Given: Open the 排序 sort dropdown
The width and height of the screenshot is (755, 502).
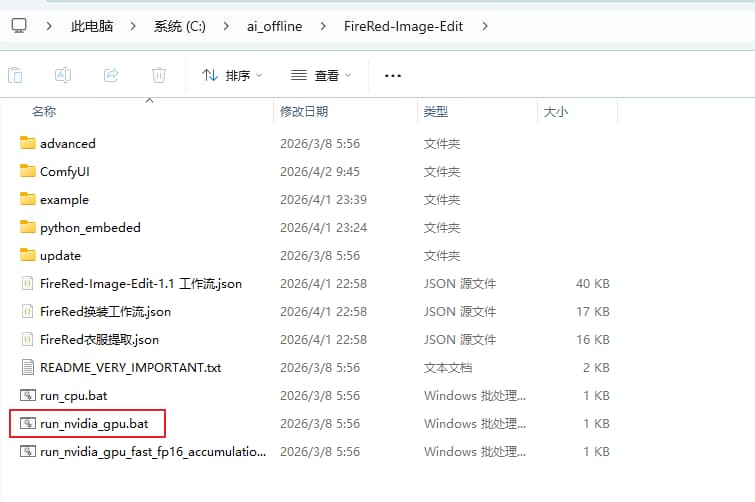Looking at the screenshot, I should click(232, 76).
